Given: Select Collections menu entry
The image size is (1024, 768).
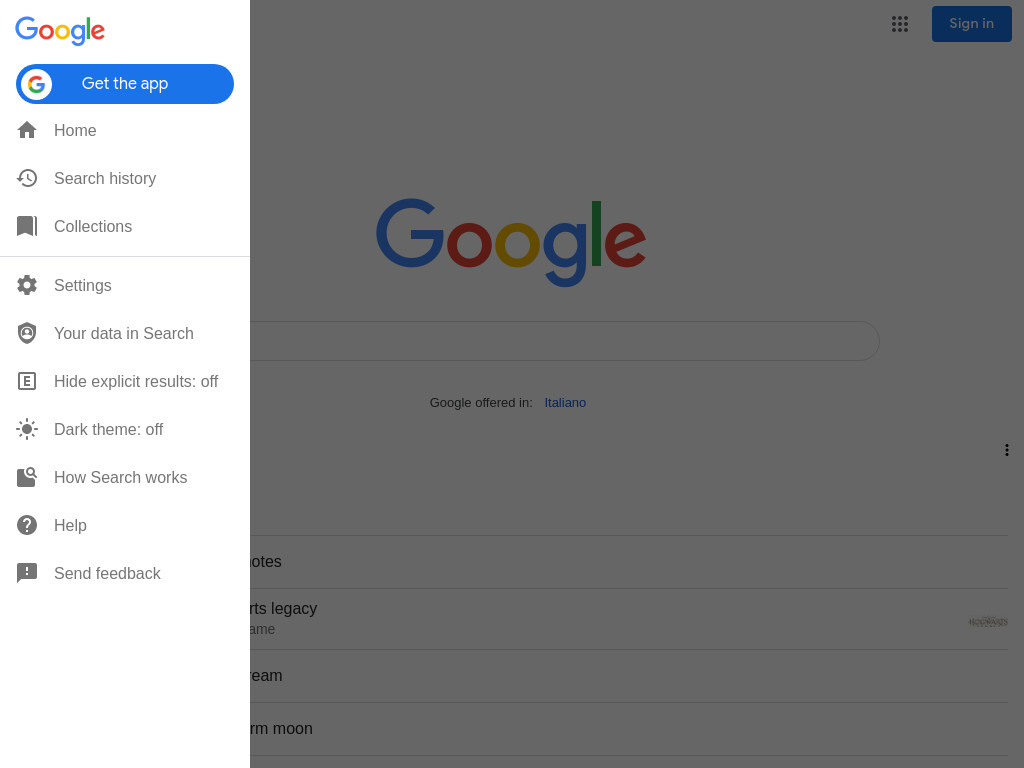Looking at the screenshot, I should coord(125,226).
